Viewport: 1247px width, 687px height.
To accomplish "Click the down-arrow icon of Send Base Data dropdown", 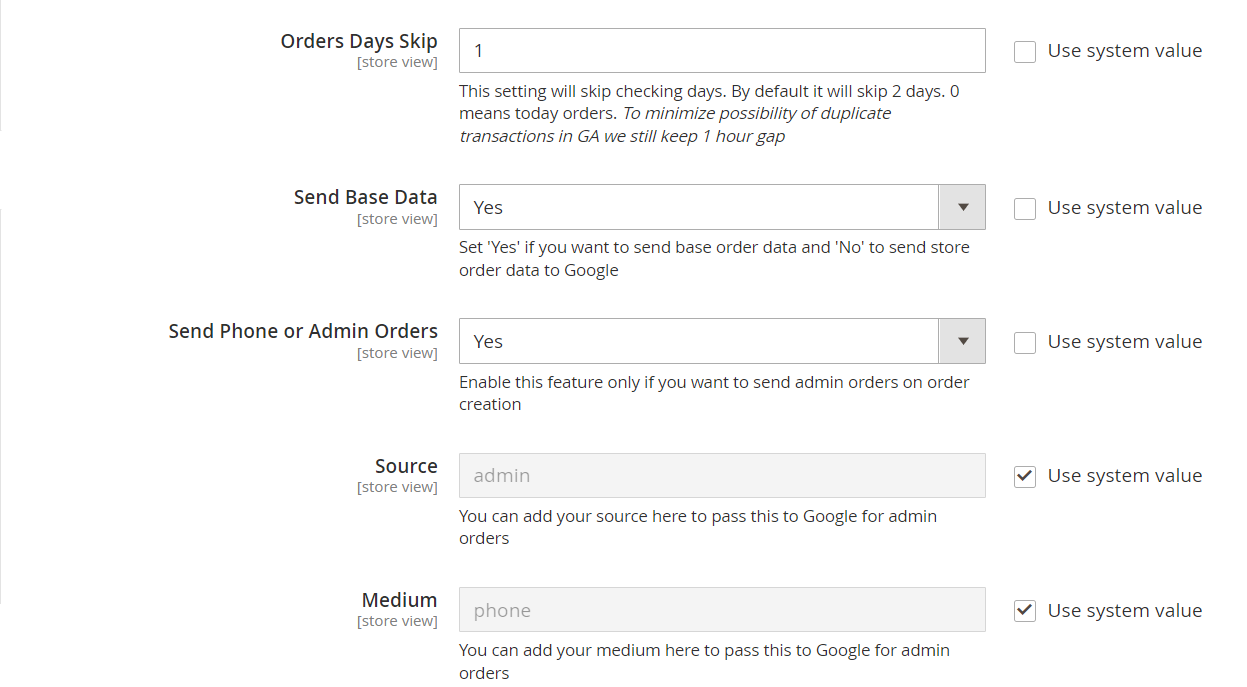I will point(962,208).
